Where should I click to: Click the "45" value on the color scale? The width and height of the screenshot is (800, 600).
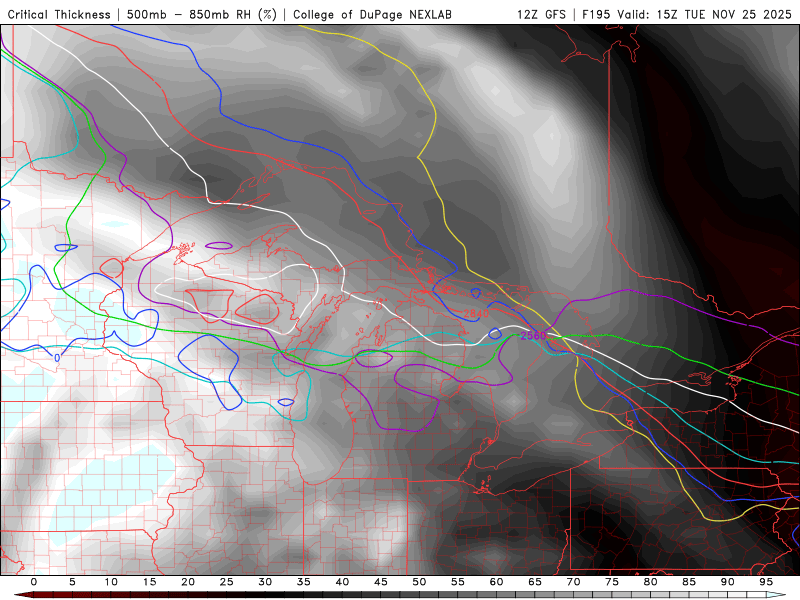pos(381,582)
